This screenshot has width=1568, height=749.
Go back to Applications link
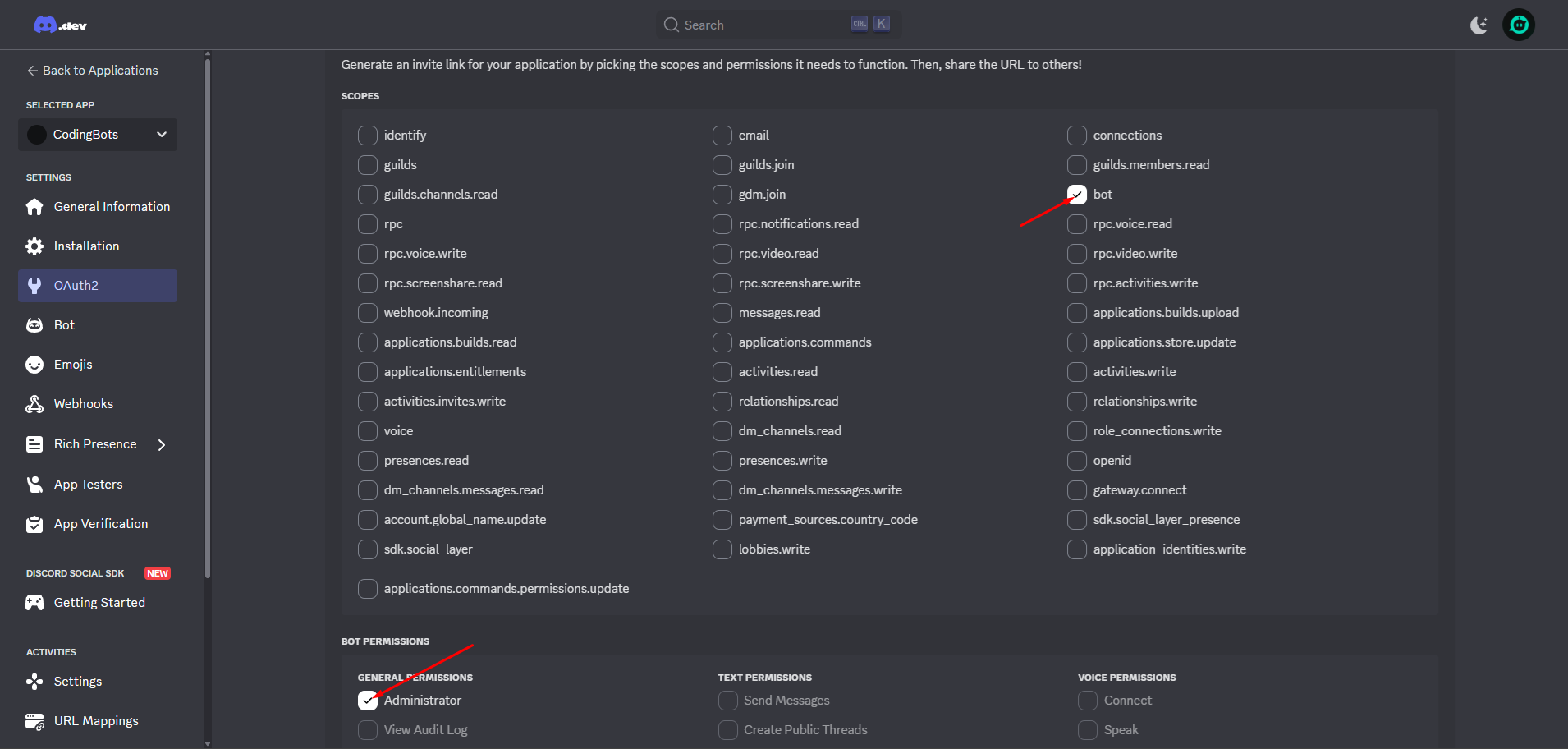point(92,71)
